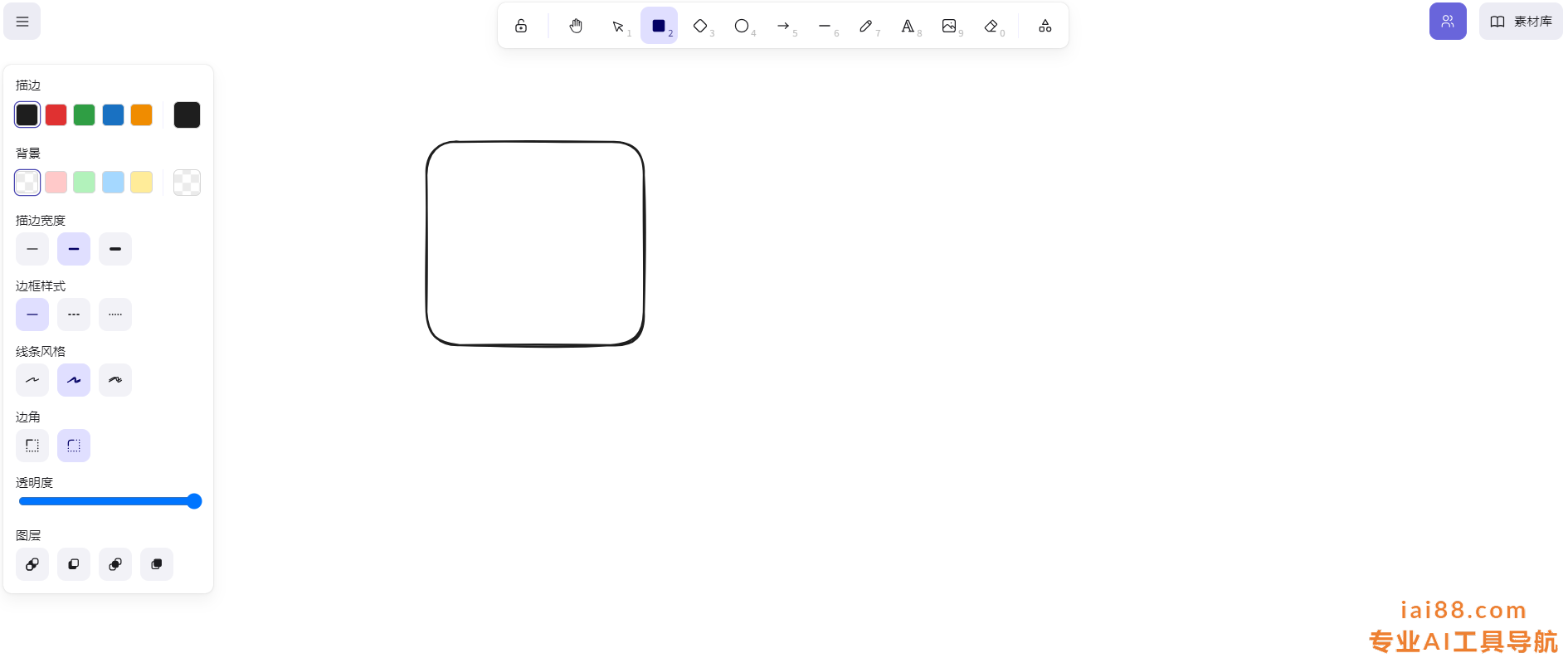Screen dimensions: 1568x663
Task: Select the Arrow tool
Action: [783, 26]
